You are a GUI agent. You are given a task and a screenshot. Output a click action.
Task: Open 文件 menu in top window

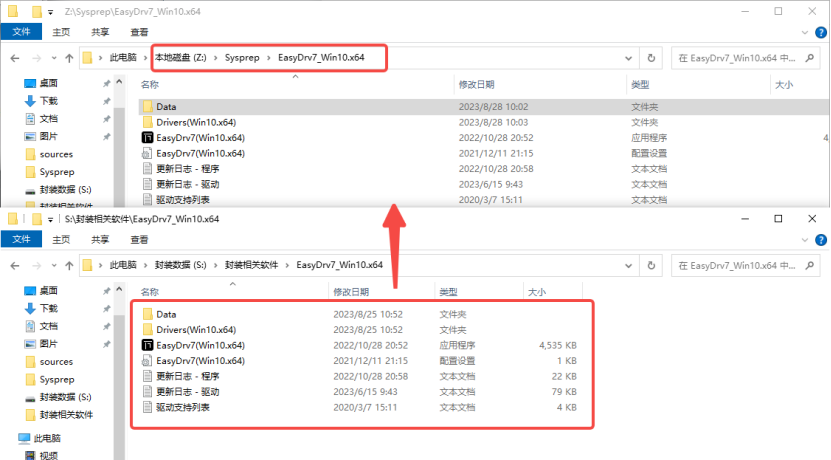coord(21,32)
